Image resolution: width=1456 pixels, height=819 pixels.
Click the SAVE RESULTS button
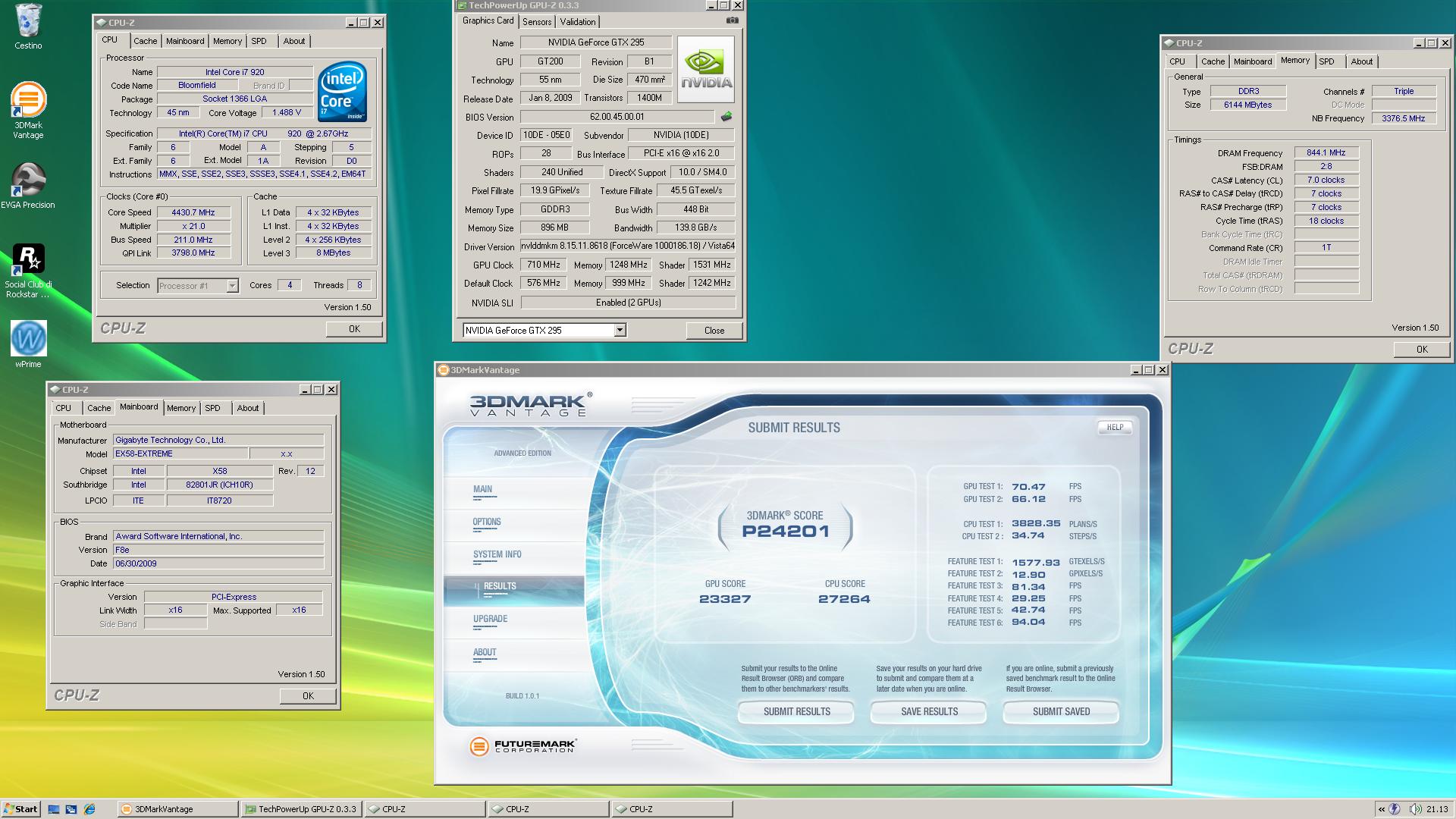pyautogui.click(x=929, y=711)
